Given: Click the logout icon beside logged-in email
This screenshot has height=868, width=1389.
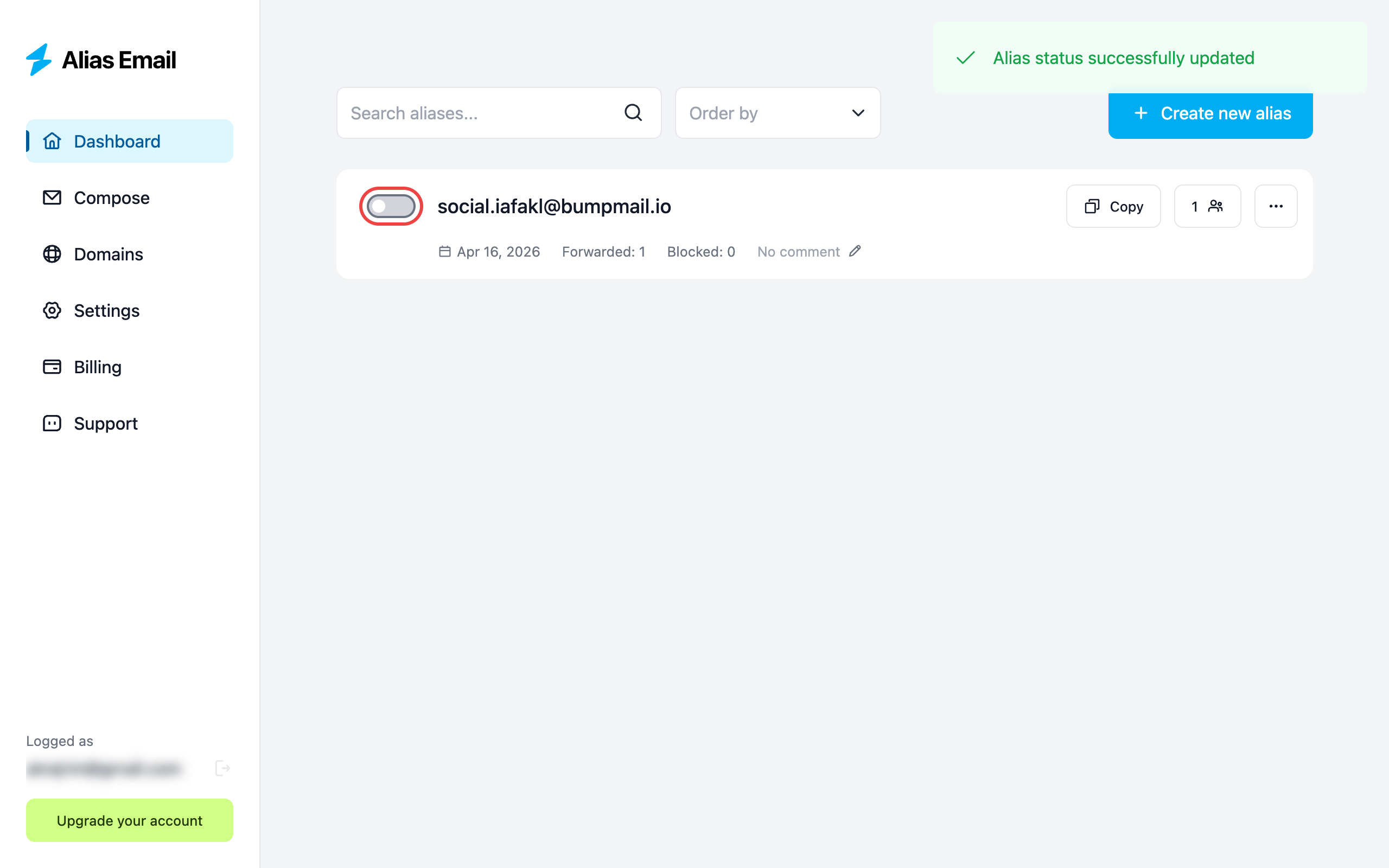Looking at the screenshot, I should [222, 768].
